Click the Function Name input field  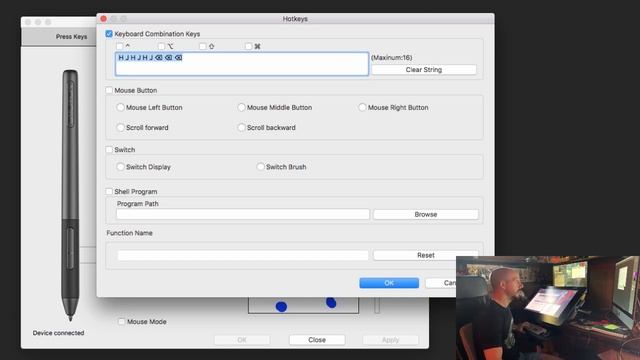pyautogui.click(x=243, y=255)
